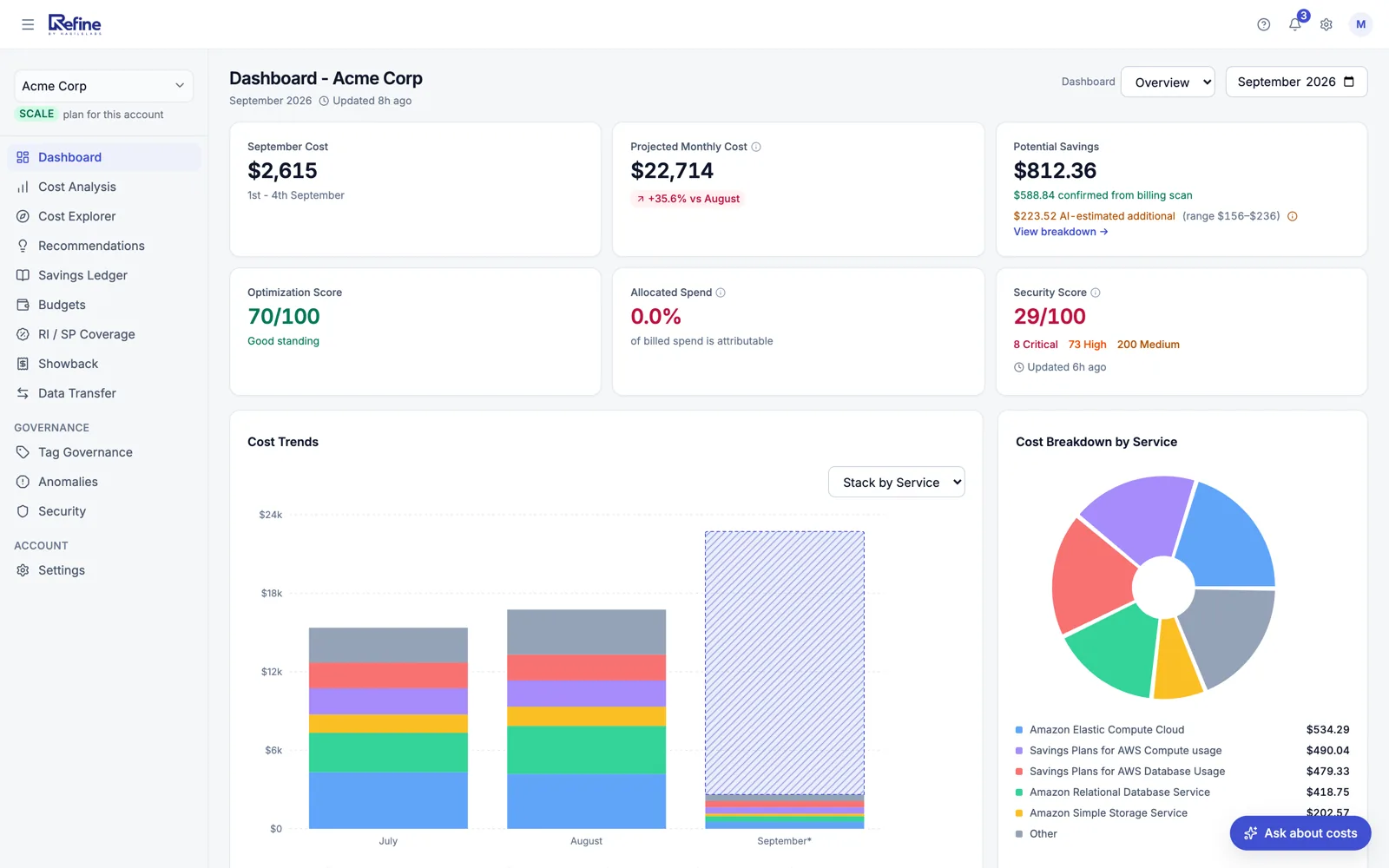
Task: Open the settings gear in header
Action: click(1326, 24)
